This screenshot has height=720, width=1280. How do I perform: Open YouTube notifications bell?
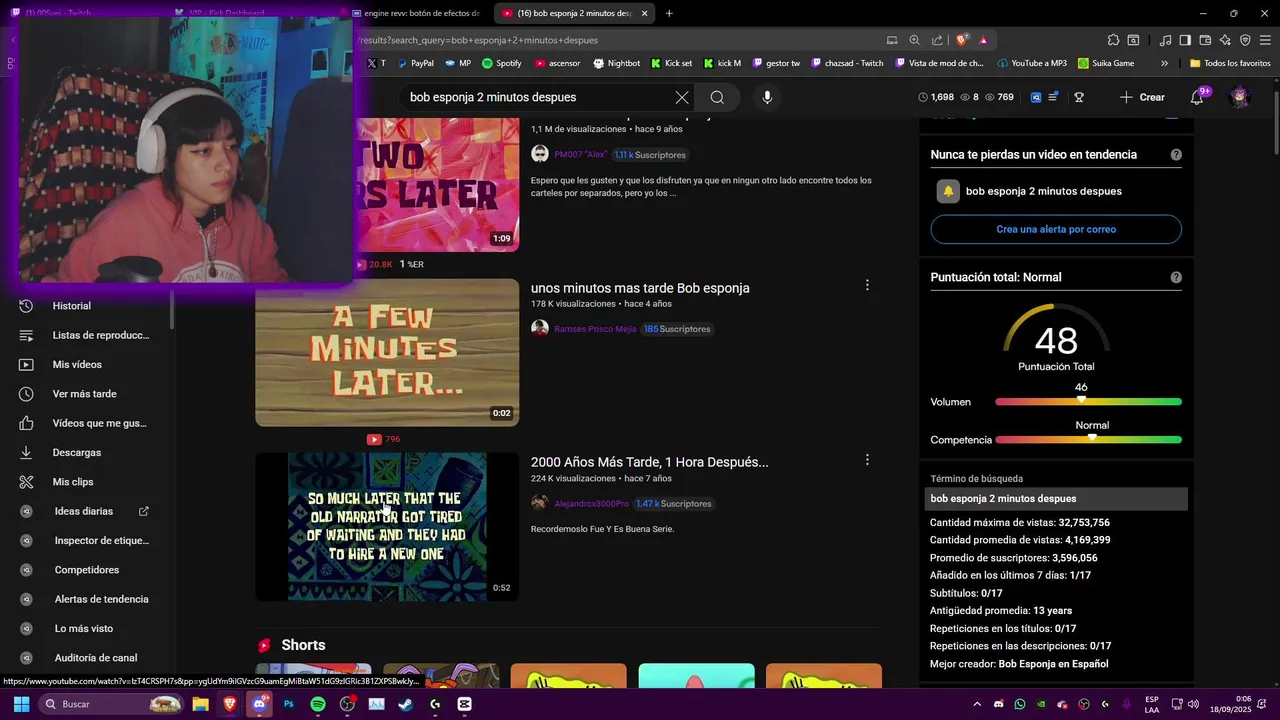pos(1197,97)
